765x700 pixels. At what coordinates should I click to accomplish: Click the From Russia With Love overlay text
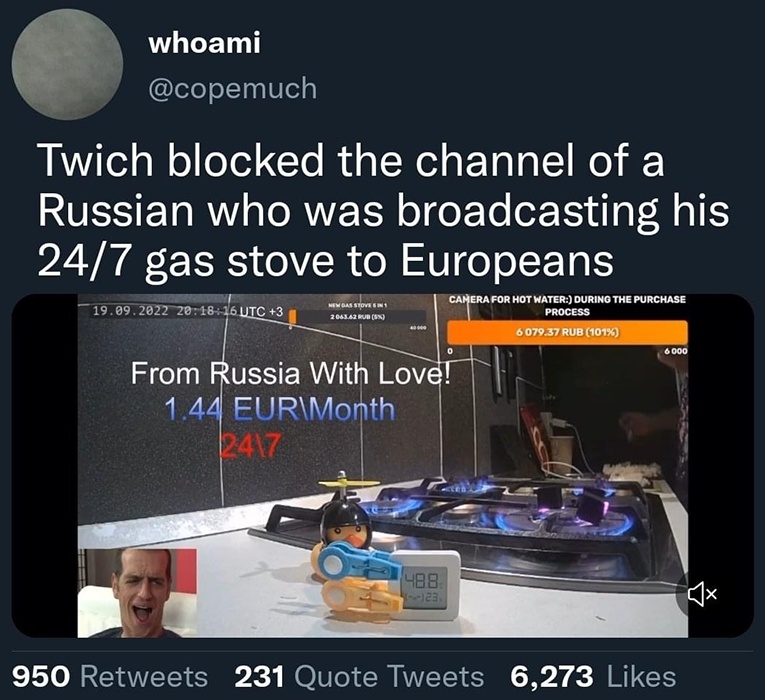[290, 374]
